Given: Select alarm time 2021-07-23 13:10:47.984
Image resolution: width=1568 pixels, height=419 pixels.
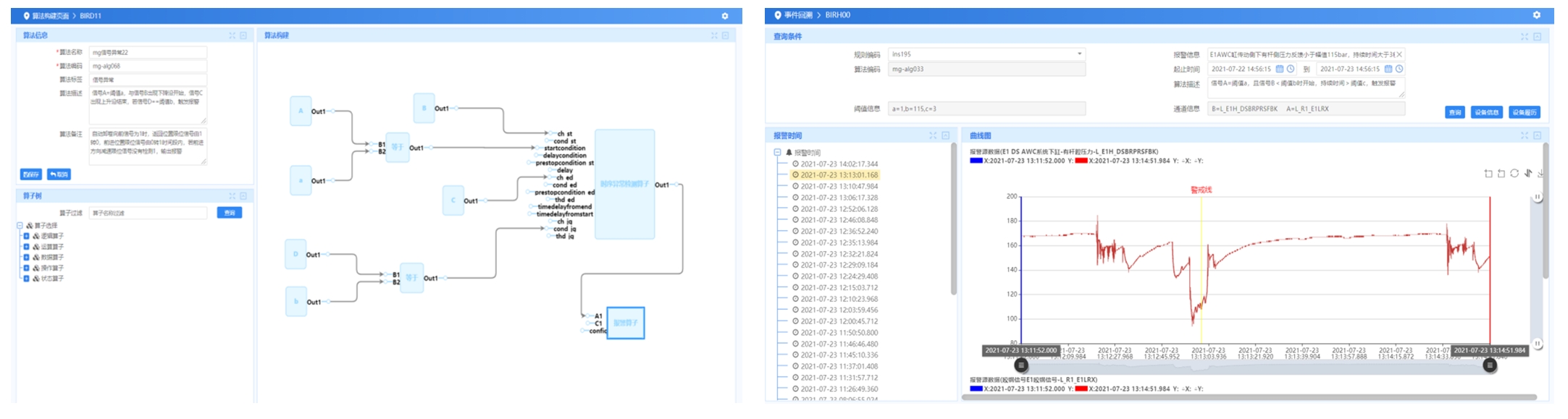Looking at the screenshot, I should tap(839, 186).
